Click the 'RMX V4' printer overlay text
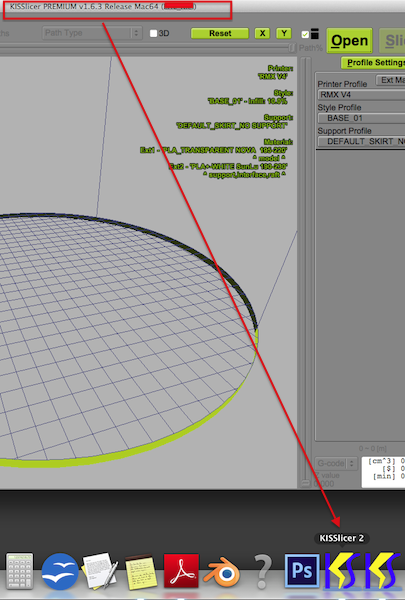This screenshot has height=600, width=405. 273,77
